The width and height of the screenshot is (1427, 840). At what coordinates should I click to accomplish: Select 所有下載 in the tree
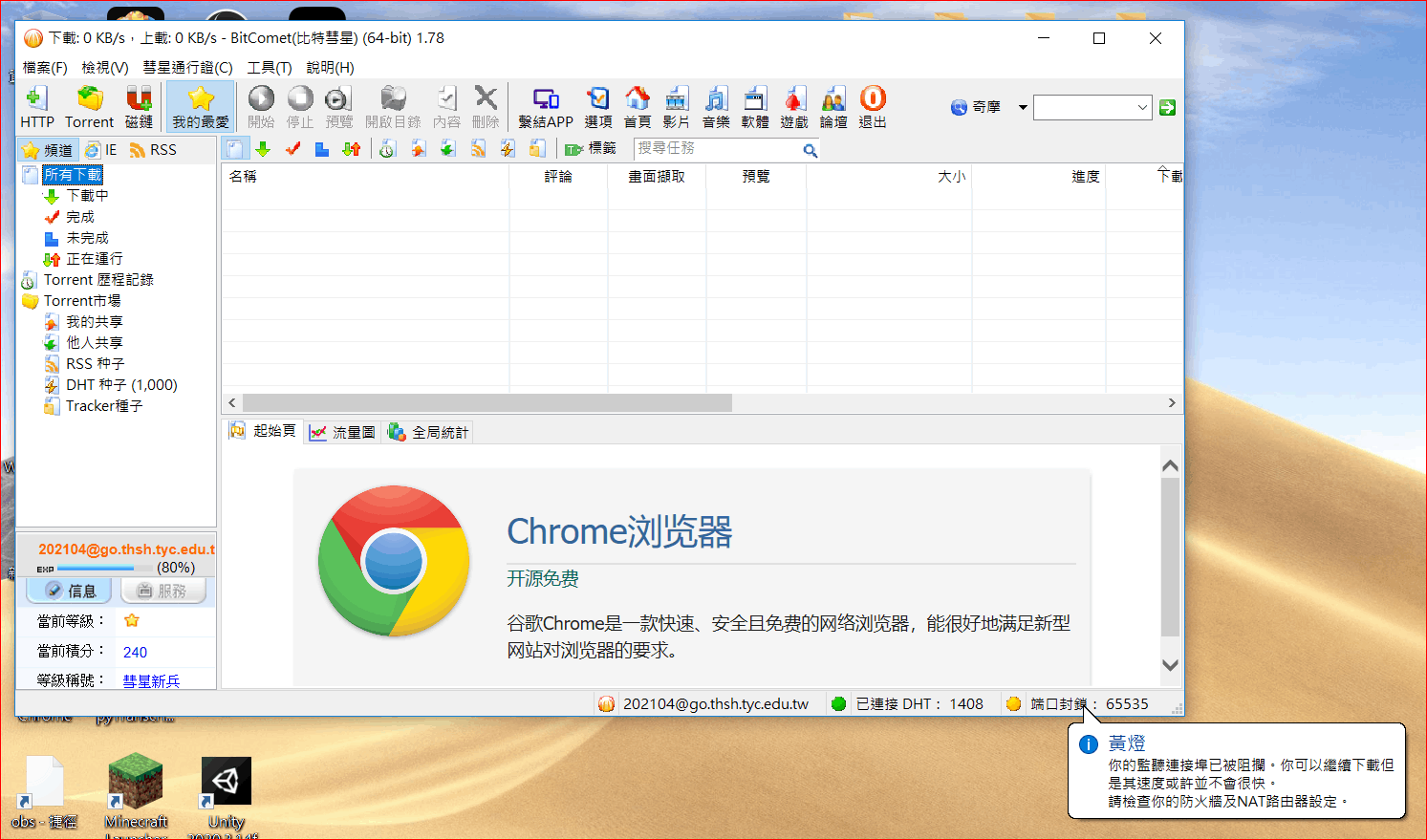click(73, 175)
